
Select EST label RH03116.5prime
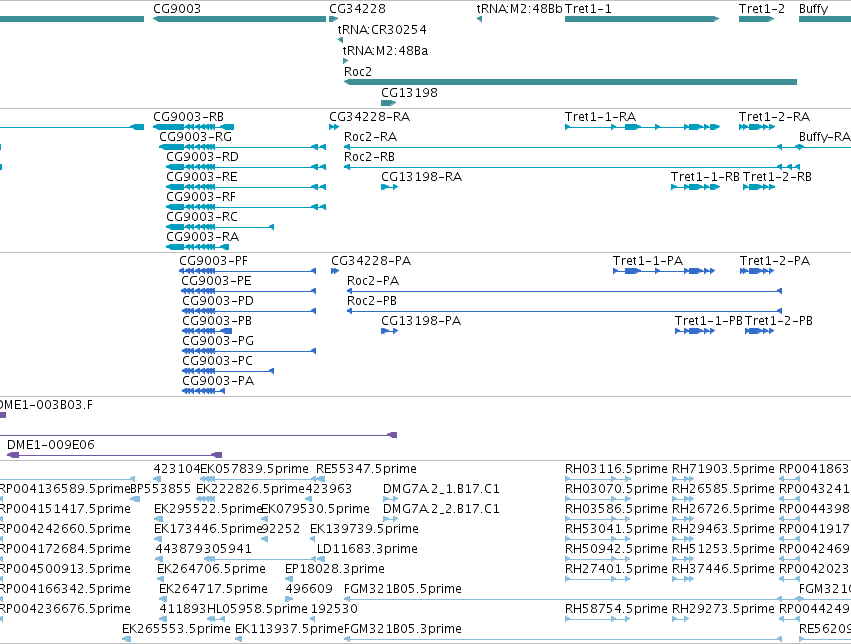coord(616,469)
